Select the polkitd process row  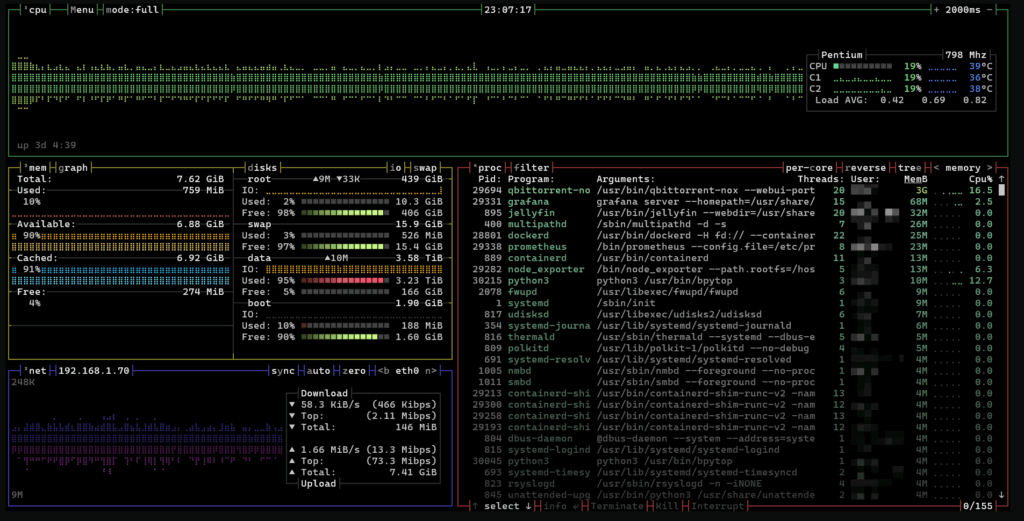tap(733, 348)
